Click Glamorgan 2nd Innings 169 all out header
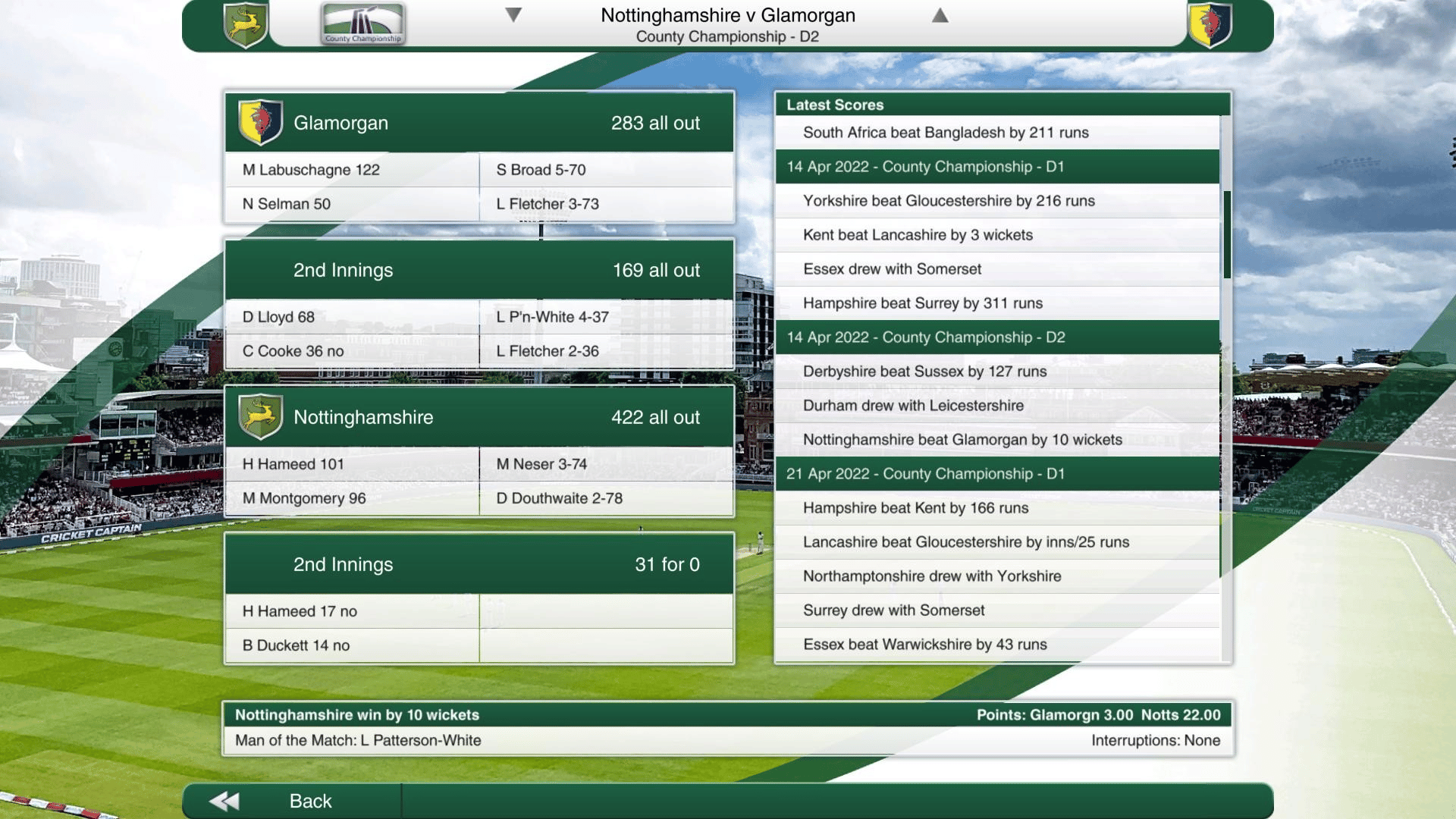 [479, 270]
